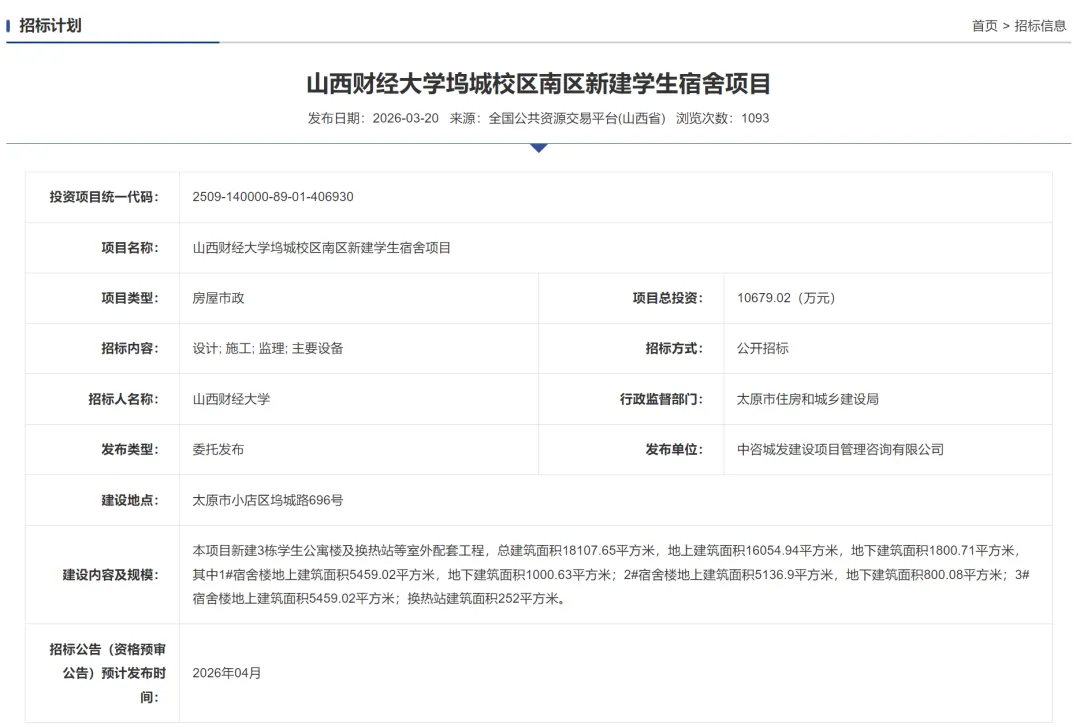Screen dimensions: 1080x727
Task: Click label 招标方式
Action: click(674, 348)
